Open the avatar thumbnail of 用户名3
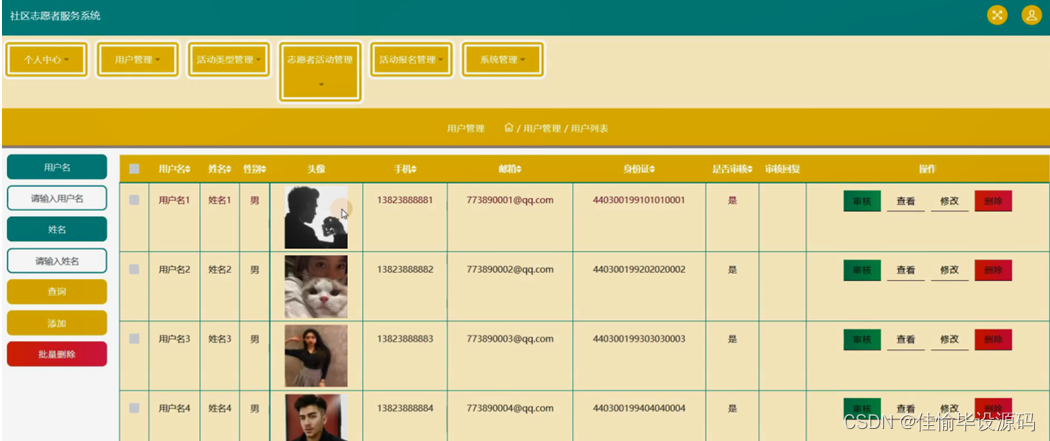The image size is (1050, 441). click(316, 356)
